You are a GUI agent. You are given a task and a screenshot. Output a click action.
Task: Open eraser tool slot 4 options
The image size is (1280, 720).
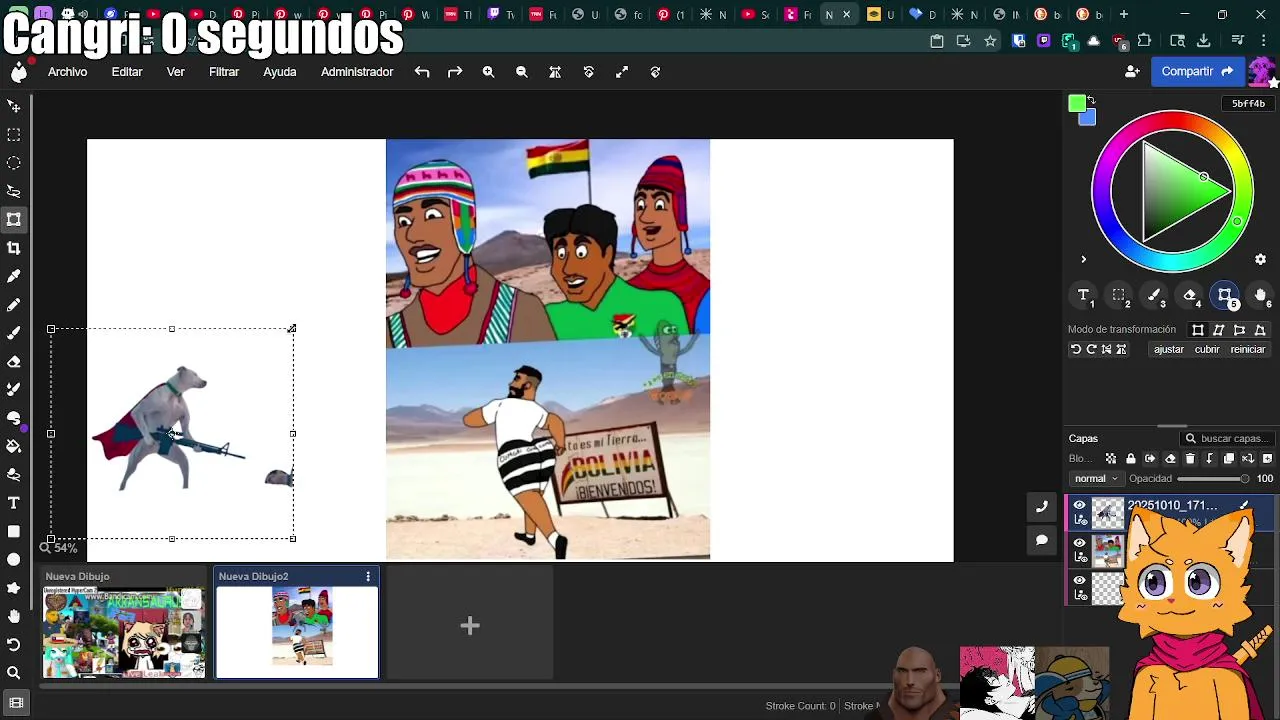click(1190, 296)
